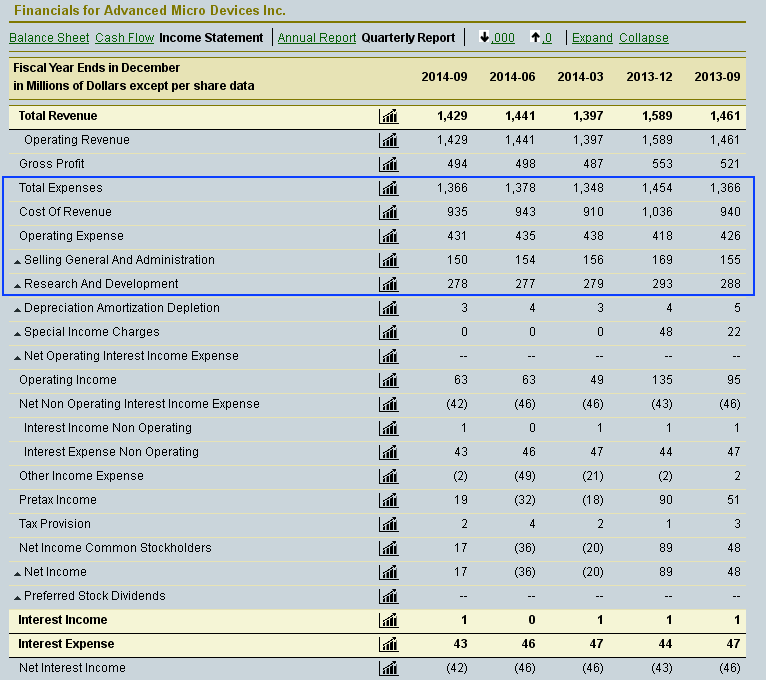The height and width of the screenshot is (680, 766).
Task: Open chart icon for Total Expenses row
Action: [389, 188]
